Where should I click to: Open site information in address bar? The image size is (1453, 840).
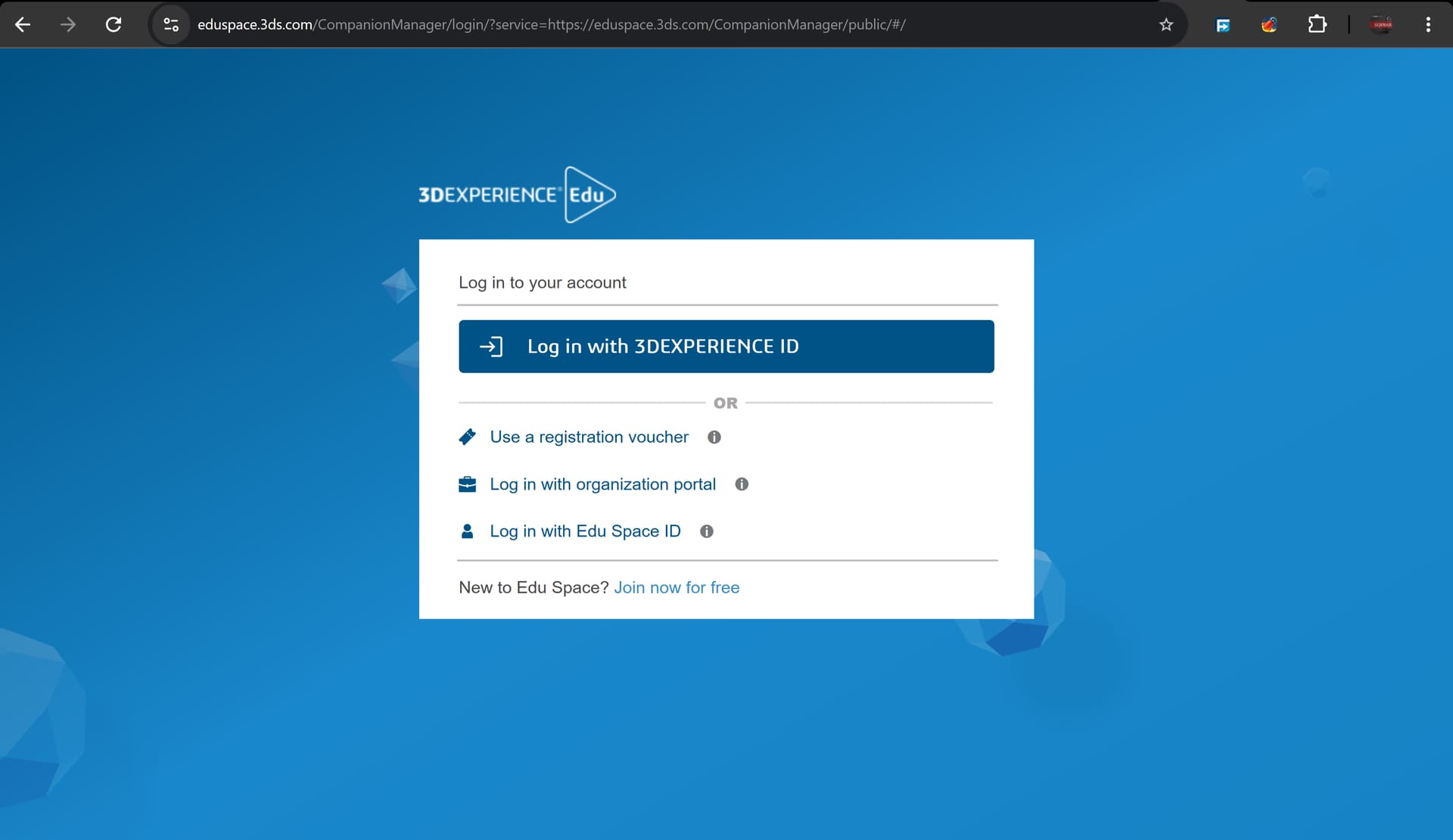[x=171, y=24]
